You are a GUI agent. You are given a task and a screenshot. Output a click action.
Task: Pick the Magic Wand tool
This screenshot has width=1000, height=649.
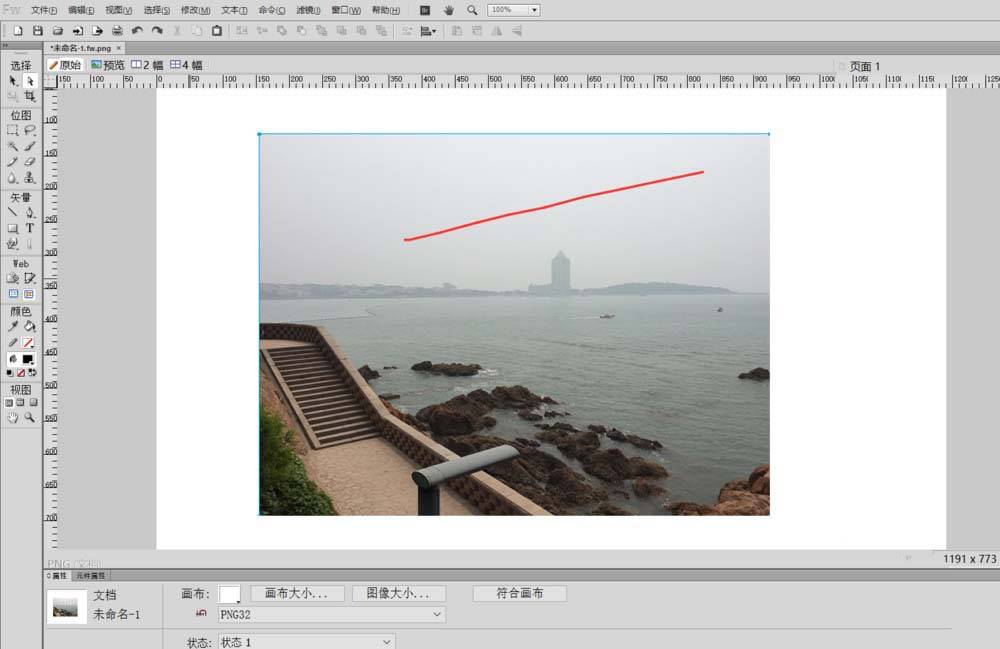[13, 146]
